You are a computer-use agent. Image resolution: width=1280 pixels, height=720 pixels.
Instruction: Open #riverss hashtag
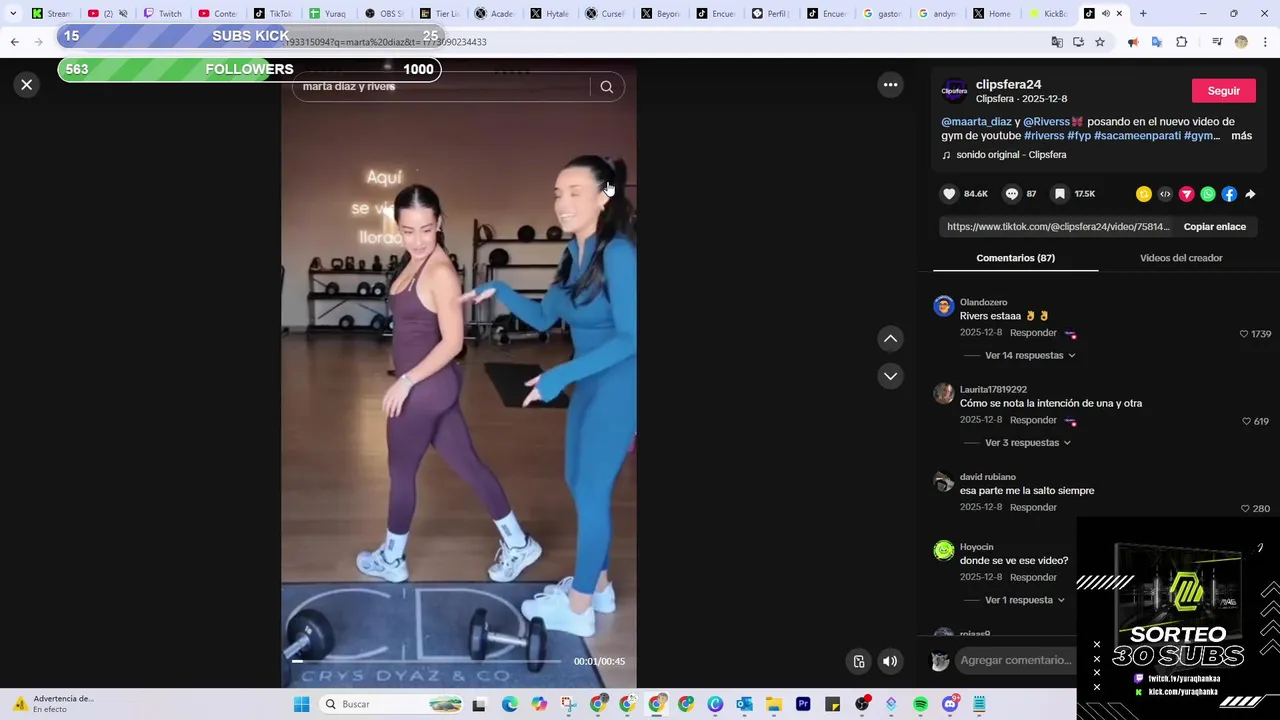(1044, 136)
